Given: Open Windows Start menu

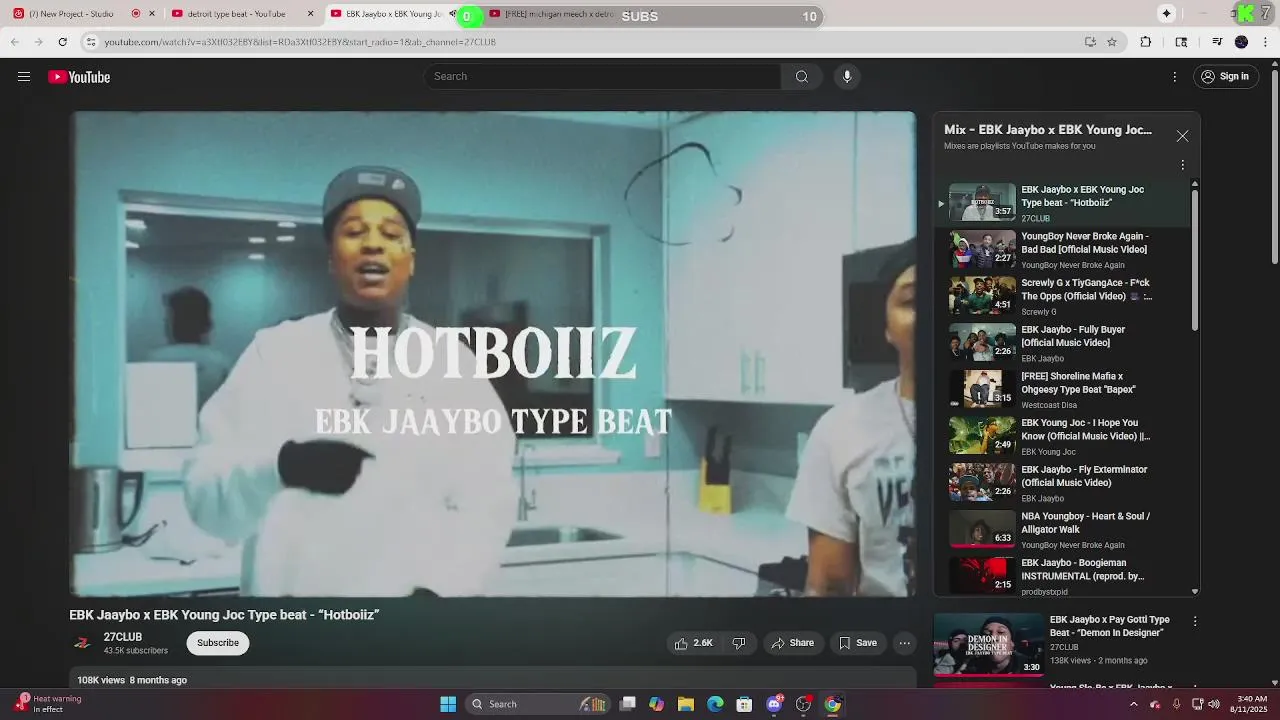Looking at the screenshot, I should coord(448,704).
